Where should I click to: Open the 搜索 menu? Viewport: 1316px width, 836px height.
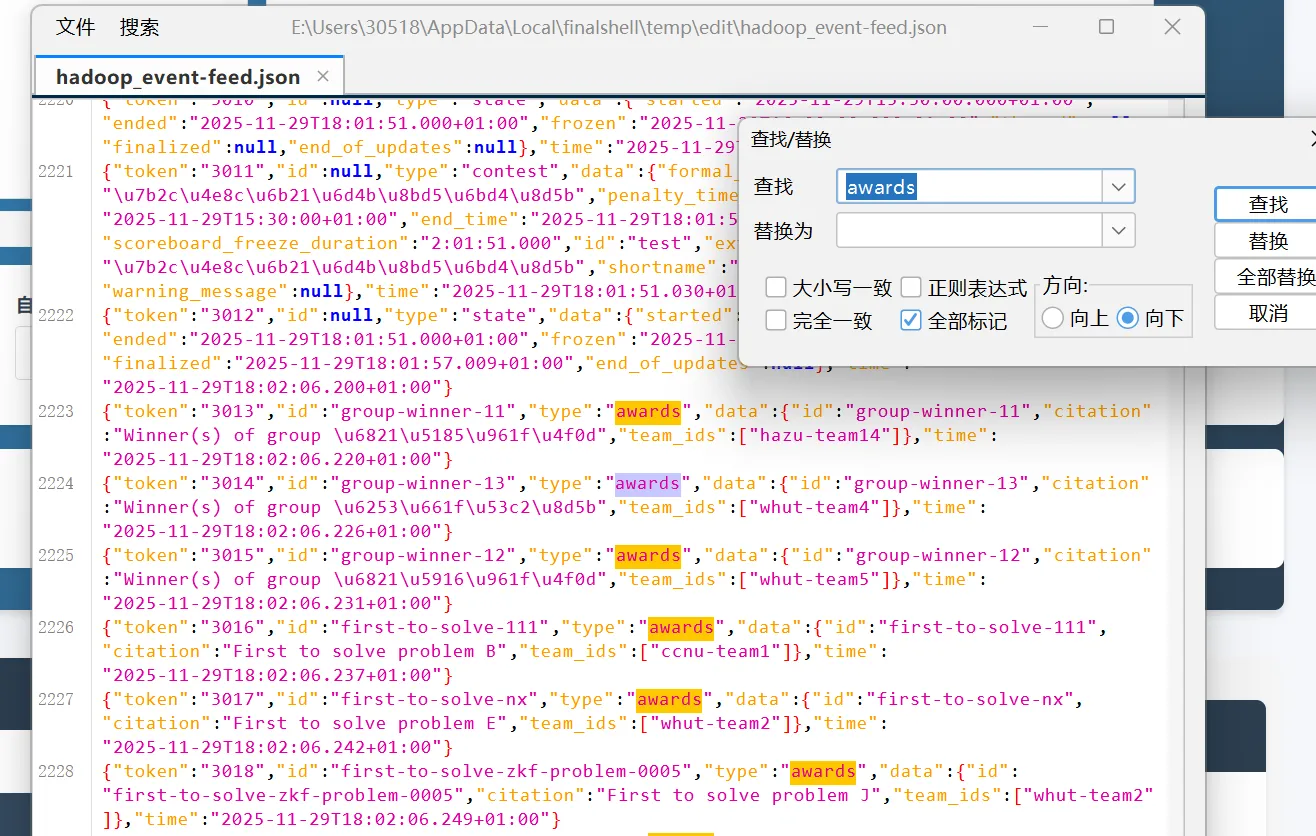(139, 27)
